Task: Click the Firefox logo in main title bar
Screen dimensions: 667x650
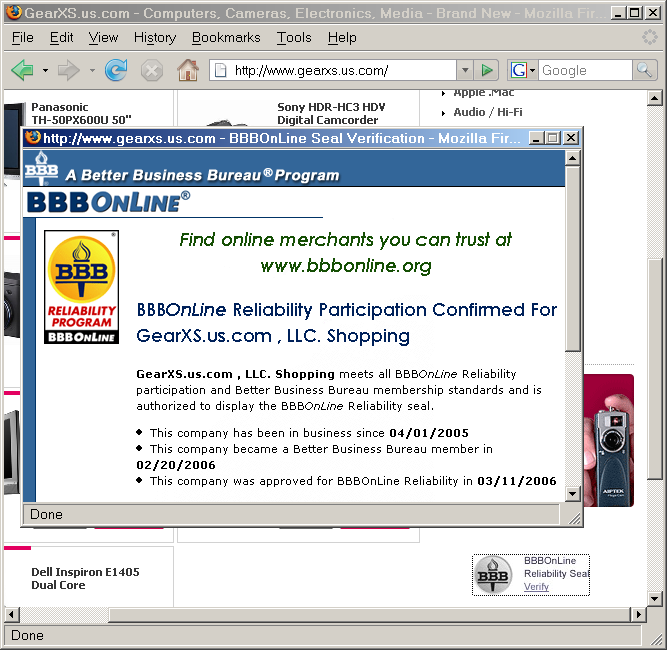Action: pyautogui.click(x=13, y=13)
